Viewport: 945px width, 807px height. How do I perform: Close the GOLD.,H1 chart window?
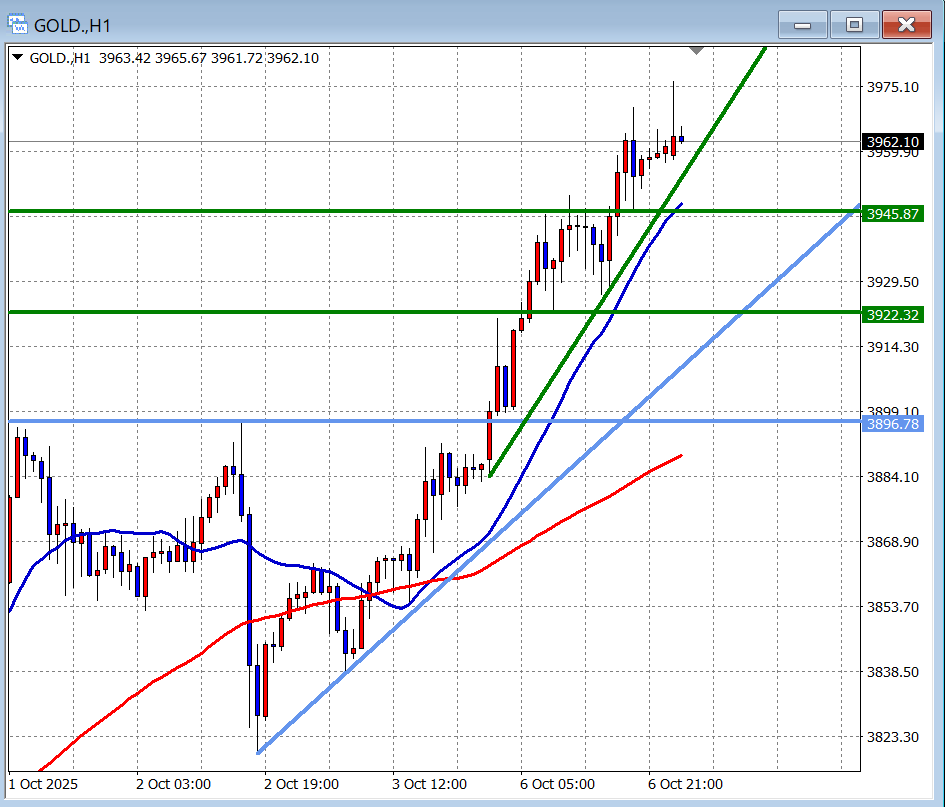pos(907,24)
